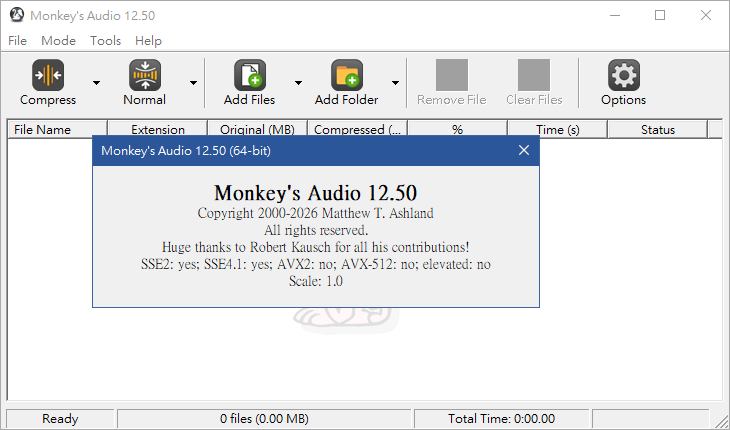
Task: Click the Monkey's Audio title bar app icon
Action: (17, 15)
